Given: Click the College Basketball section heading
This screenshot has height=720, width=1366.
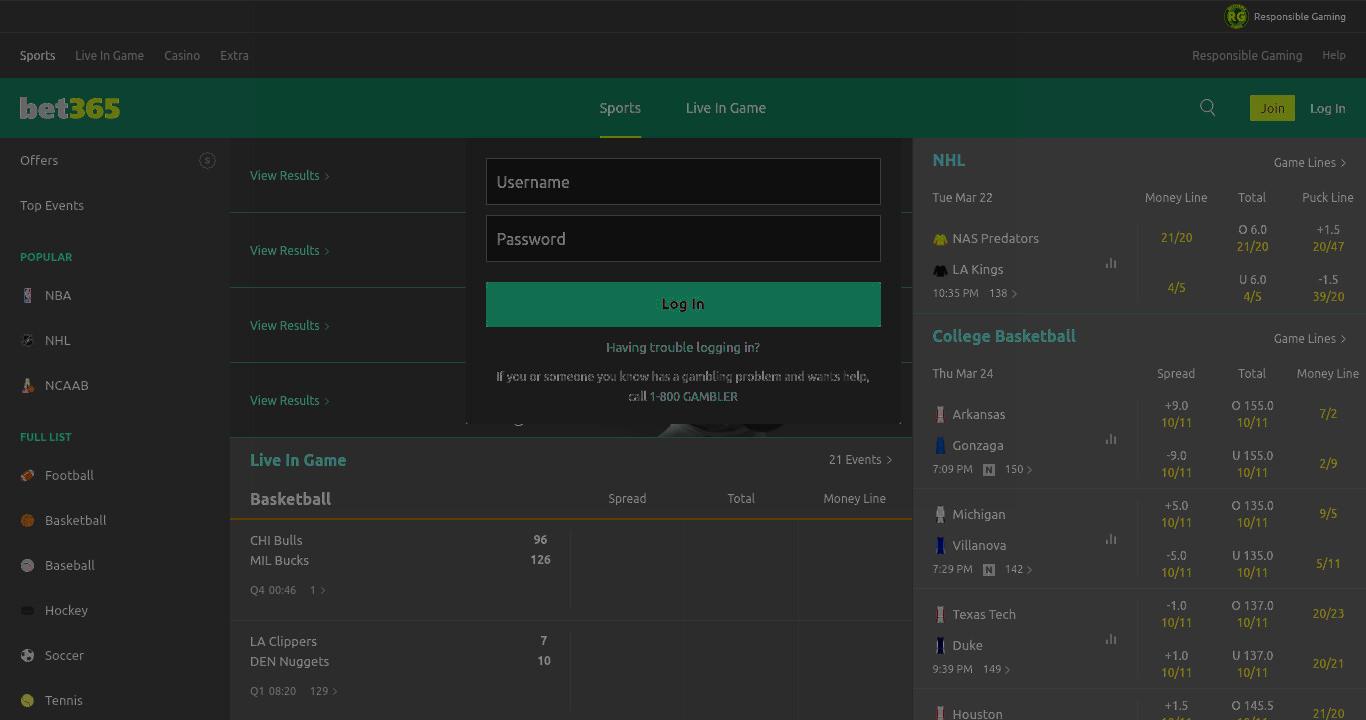Looking at the screenshot, I should [x=1004, y=336].
